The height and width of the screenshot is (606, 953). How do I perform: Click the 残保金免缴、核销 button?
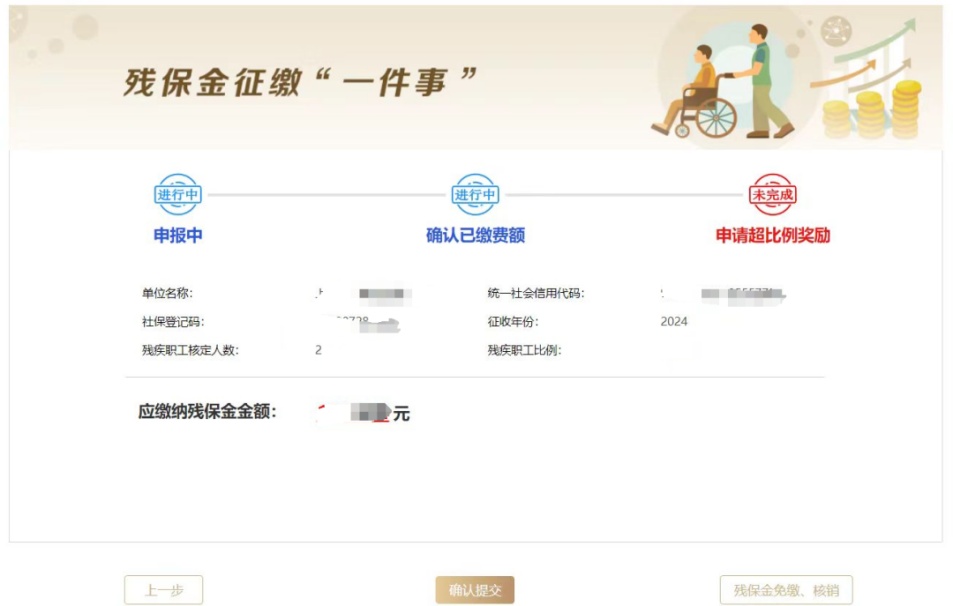pyautogui.click(x=786, y=590)
